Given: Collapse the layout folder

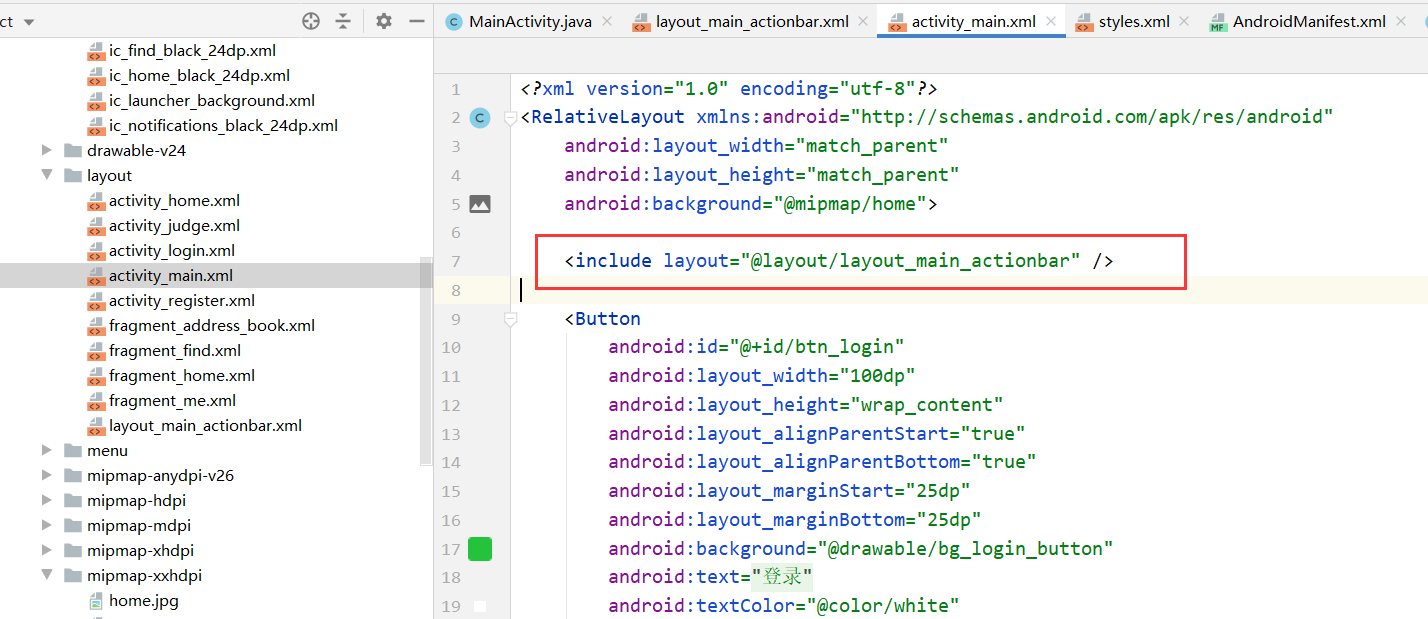Looking at the screenshot, I should pyautogui.click(x=46, y=175).
